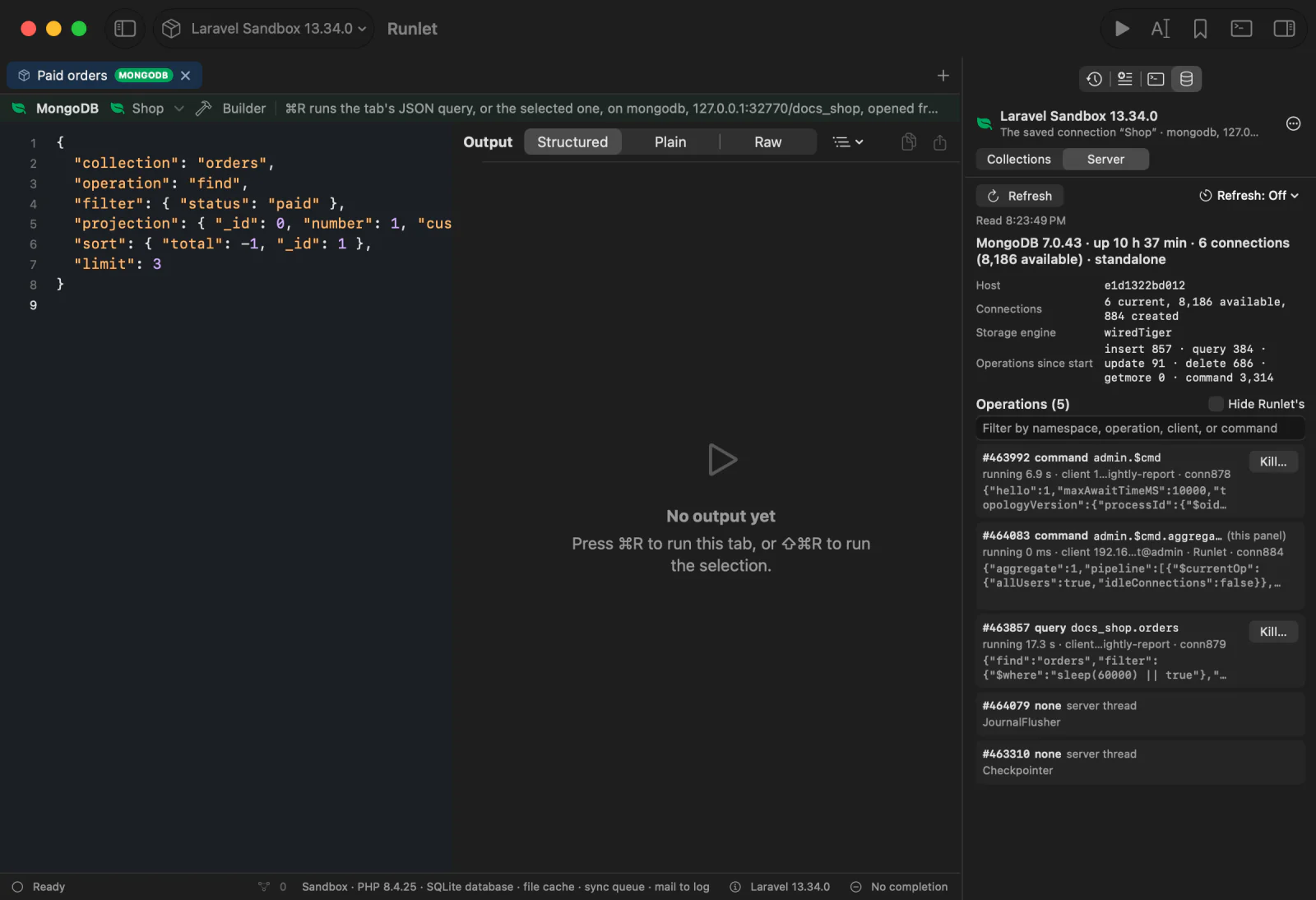
Task: Switch output to Raw view
Action: click(x=768, y=142)
